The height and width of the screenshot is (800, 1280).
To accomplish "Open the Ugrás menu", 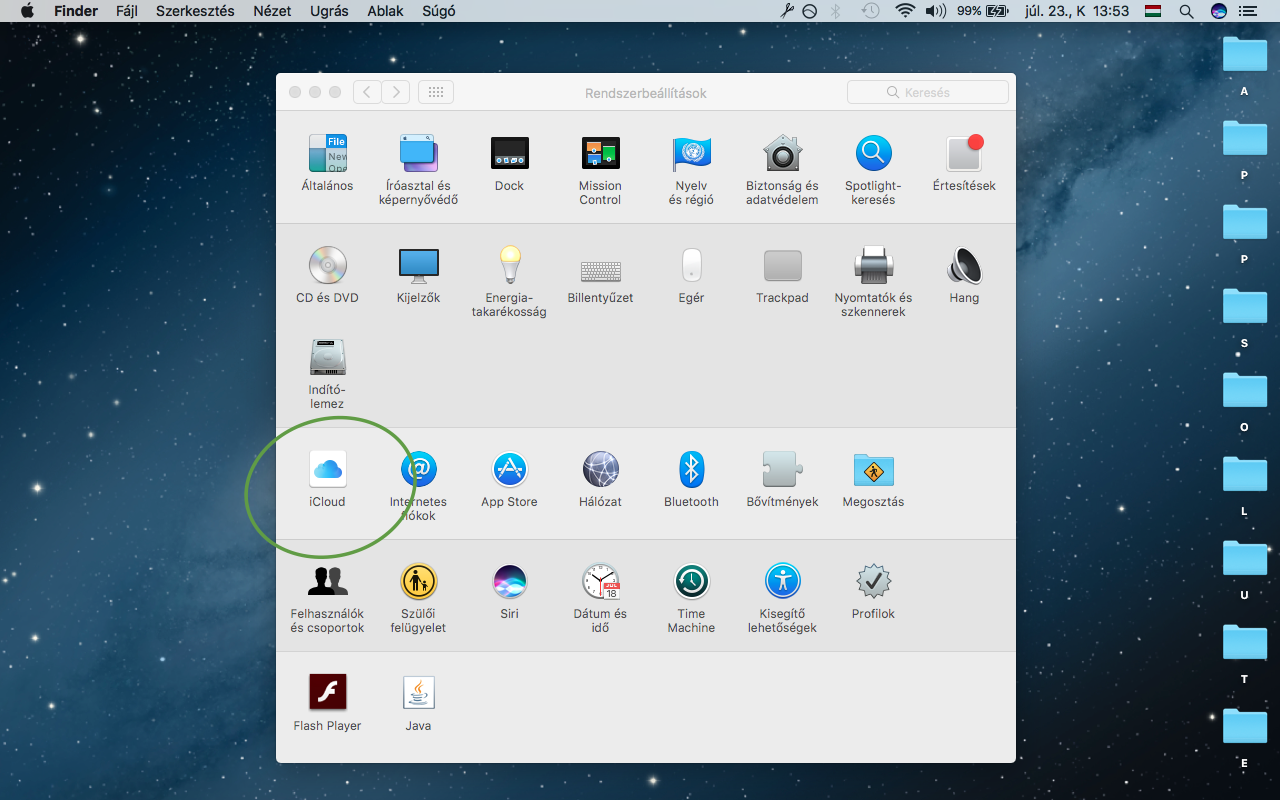I will tap(330, 11).
